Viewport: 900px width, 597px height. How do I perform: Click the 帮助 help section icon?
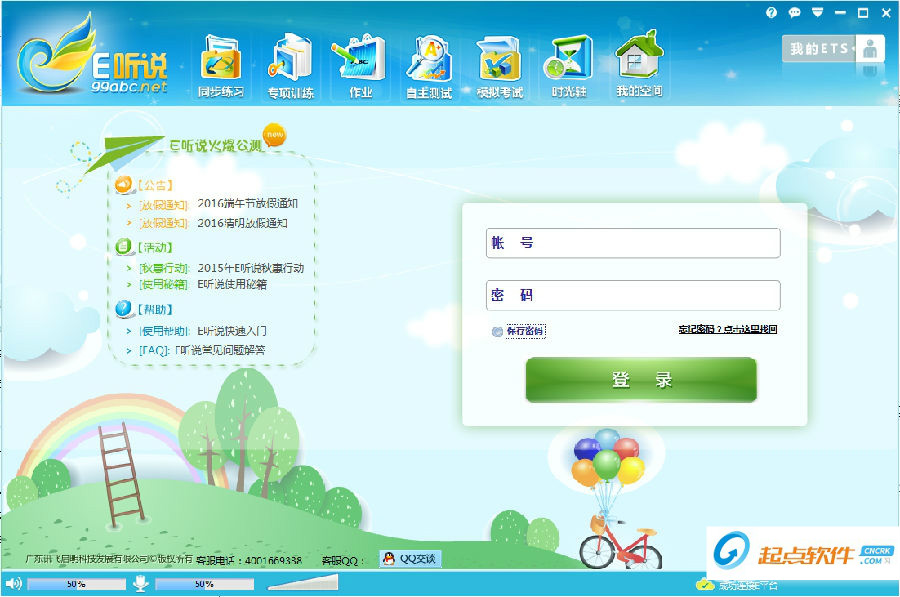[x=123, y=309]
